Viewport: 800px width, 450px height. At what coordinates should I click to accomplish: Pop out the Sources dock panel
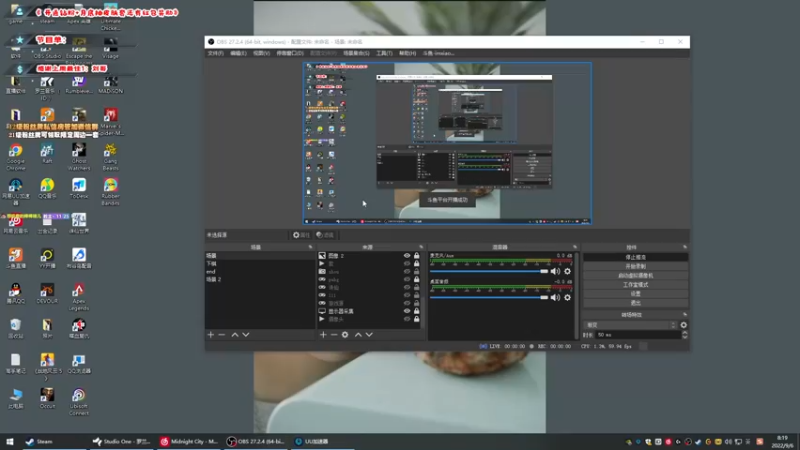point(421,247)
